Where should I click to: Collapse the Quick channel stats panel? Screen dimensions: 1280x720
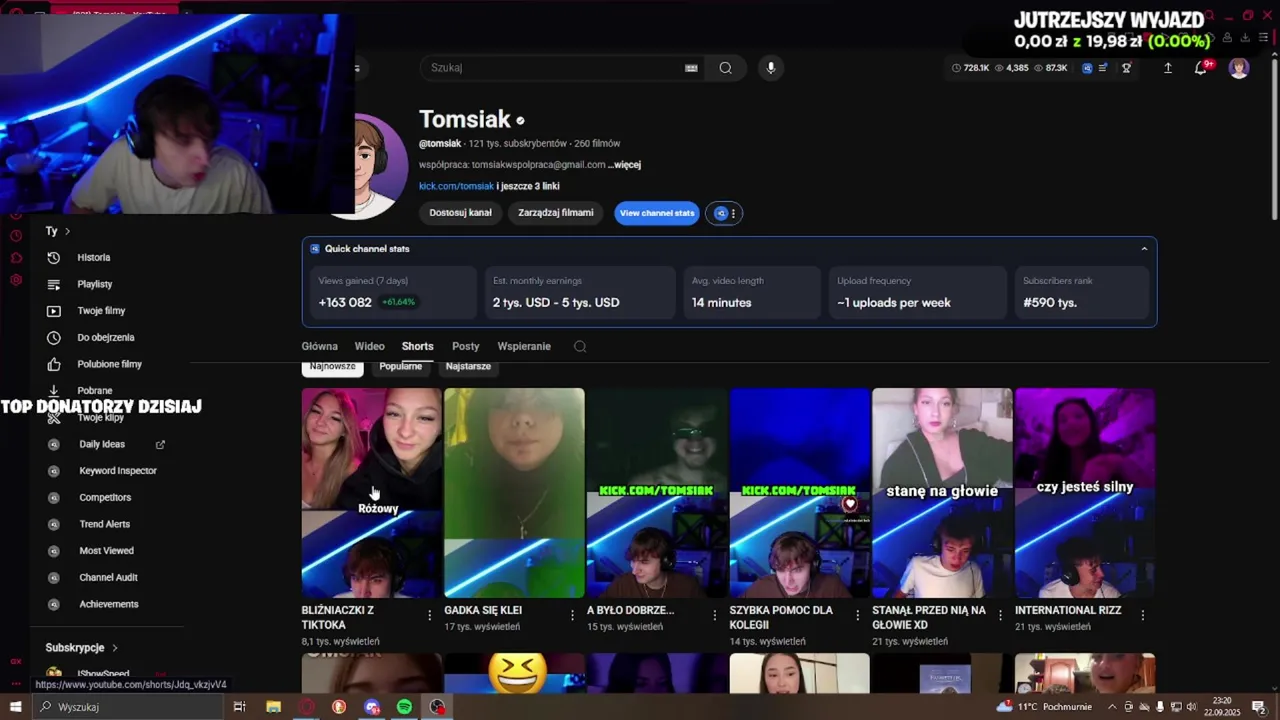1144,249
